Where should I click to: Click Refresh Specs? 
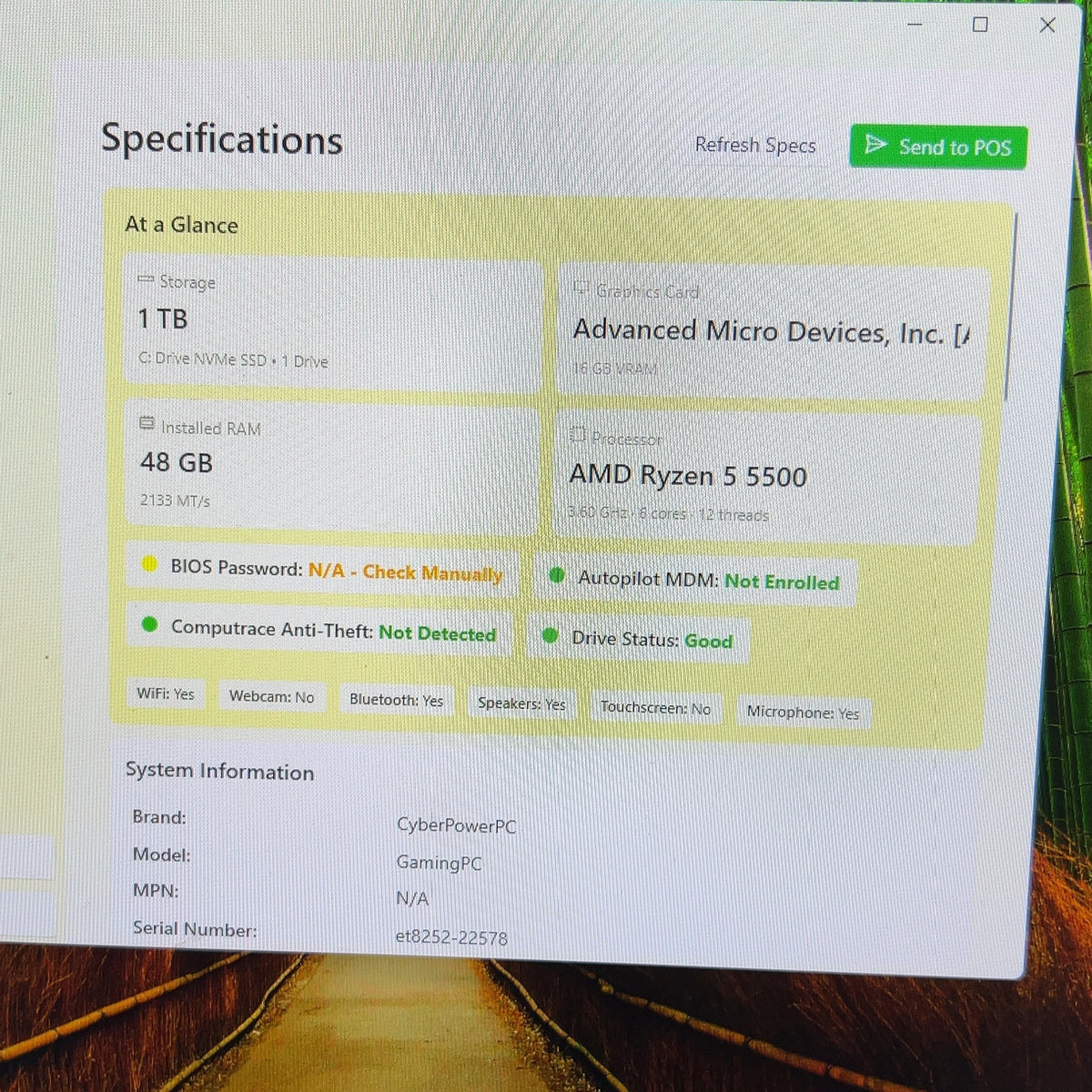tap(755, 145)
